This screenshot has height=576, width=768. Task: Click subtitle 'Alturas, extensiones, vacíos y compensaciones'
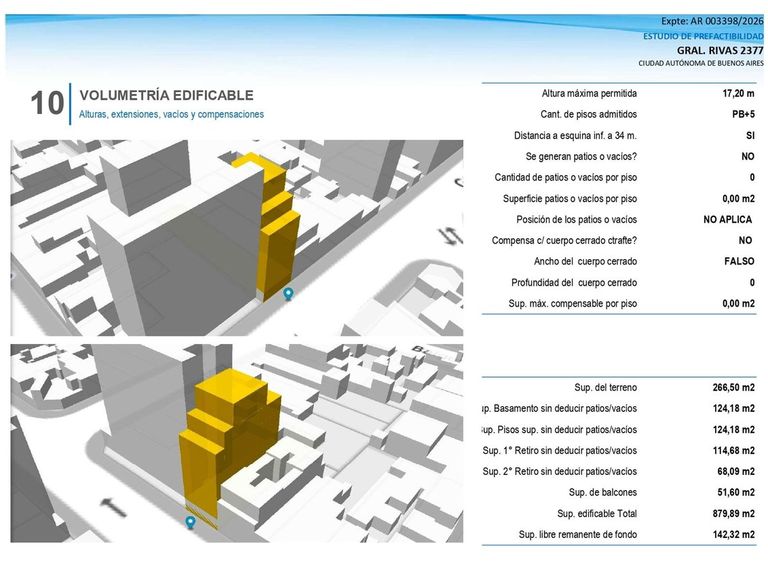pyautogui.click(x=171, y=115)
